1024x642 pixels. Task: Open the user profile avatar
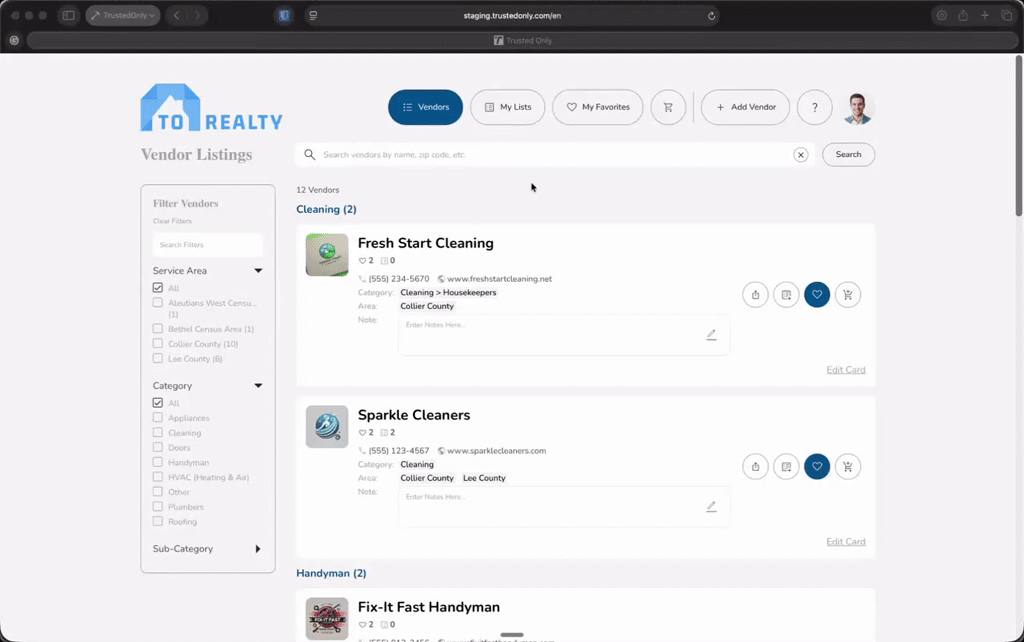(857, 108)
